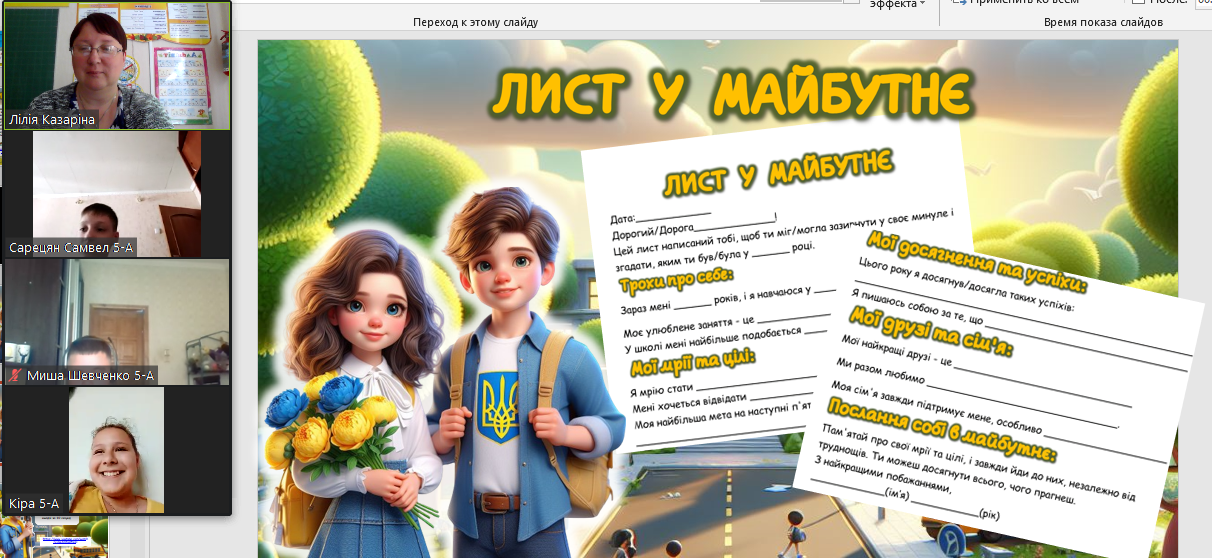Click the large 'ЛИСТ У МАЙБУТНЄ' slide title
Screen dimensions: 1212x558
point(730,94)
